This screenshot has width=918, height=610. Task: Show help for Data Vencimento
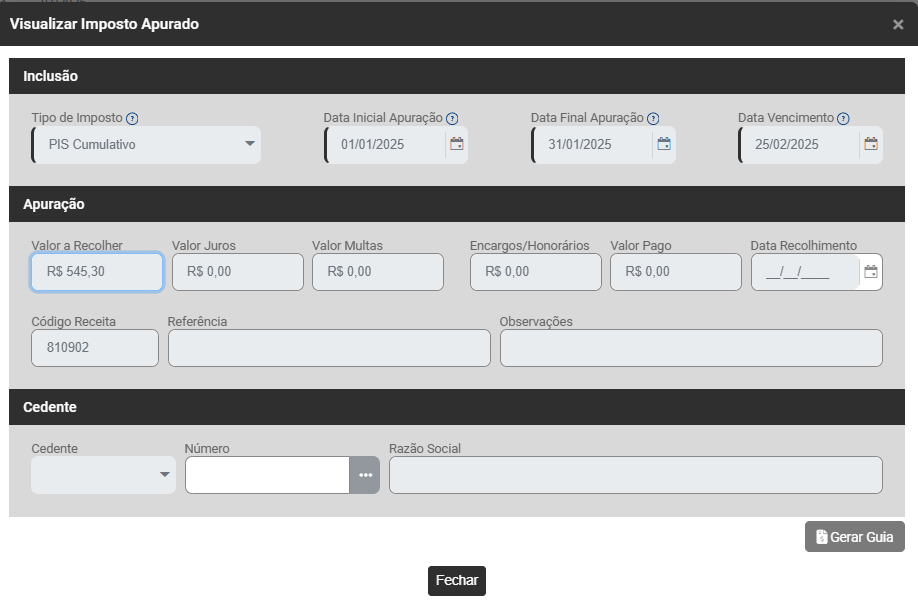[843, 118]
